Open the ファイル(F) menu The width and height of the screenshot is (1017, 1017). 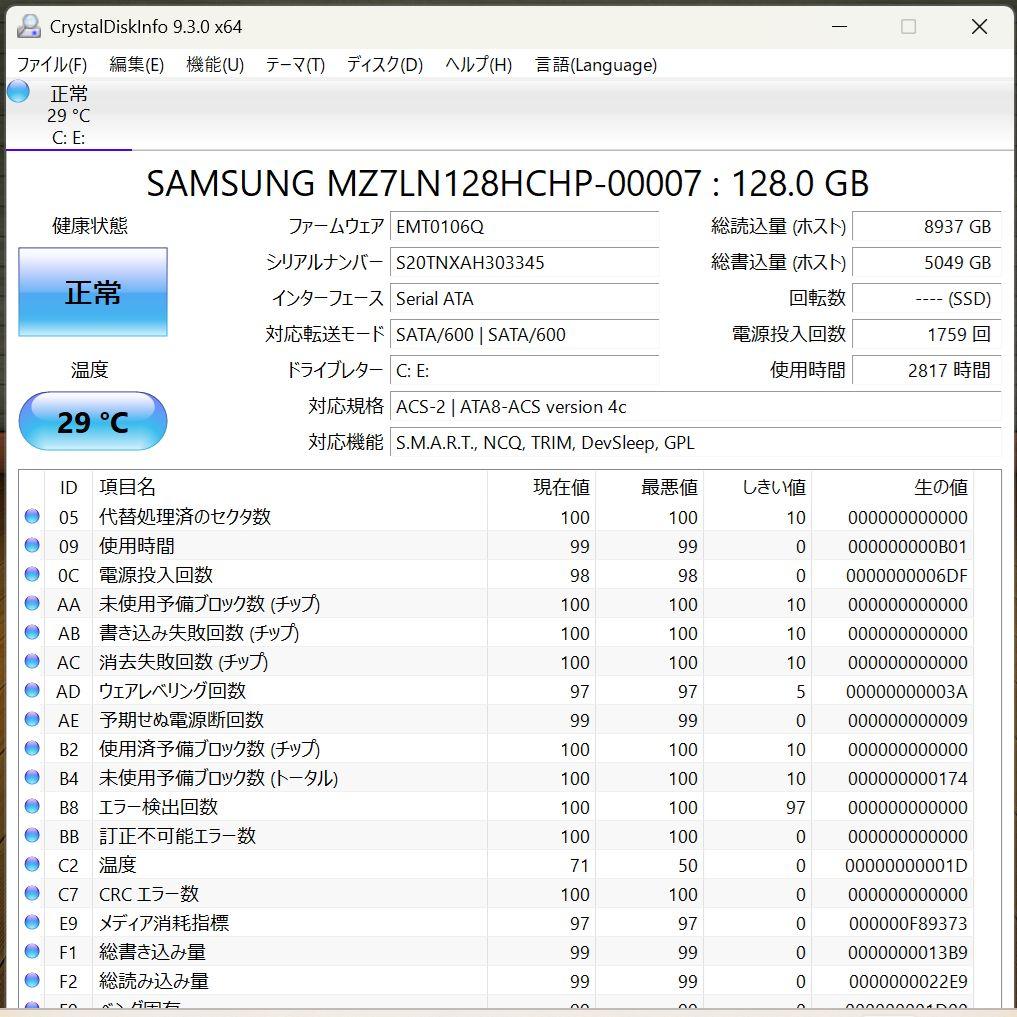(52, 65)
